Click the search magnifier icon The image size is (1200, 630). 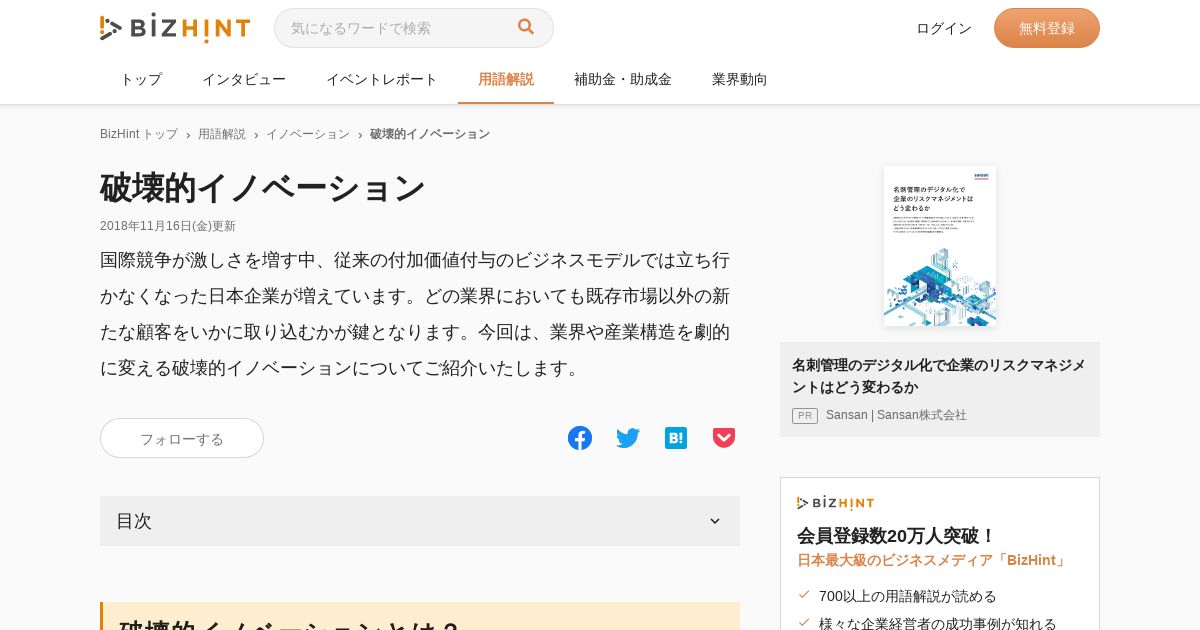[526, 27]
